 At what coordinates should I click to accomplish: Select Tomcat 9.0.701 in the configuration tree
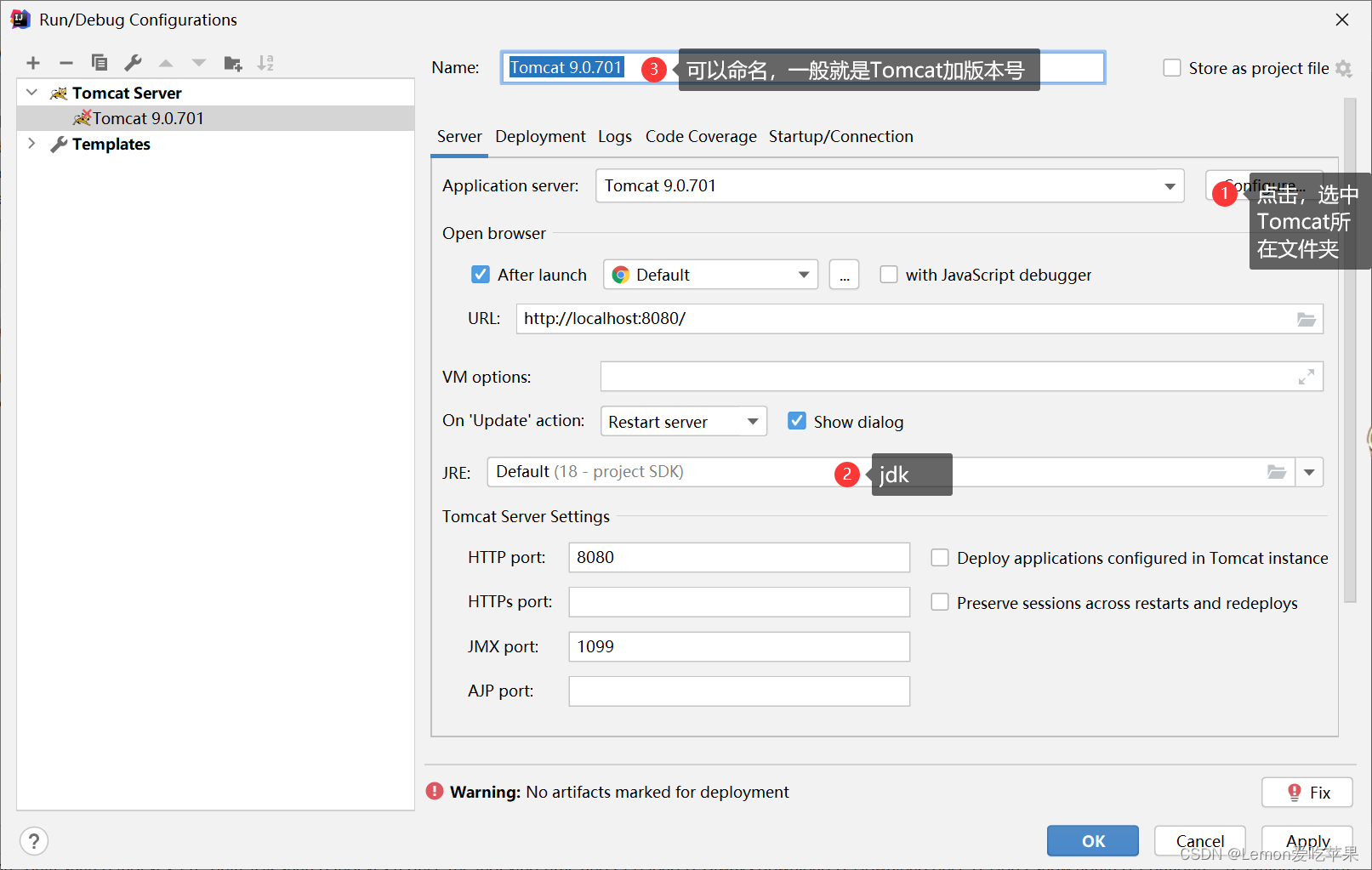coord(215,118)
